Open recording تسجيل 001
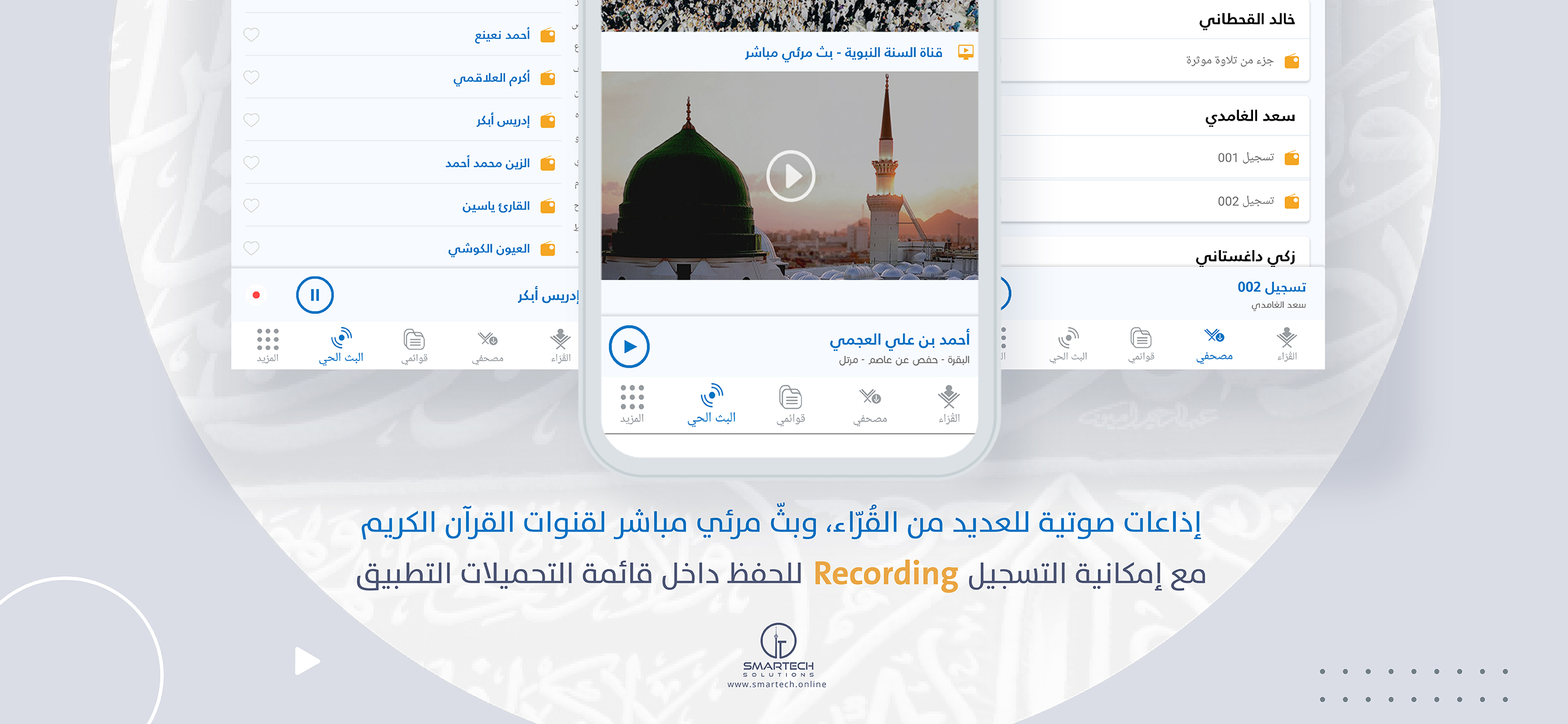 pyautogui.click(x=1245, y=157)
